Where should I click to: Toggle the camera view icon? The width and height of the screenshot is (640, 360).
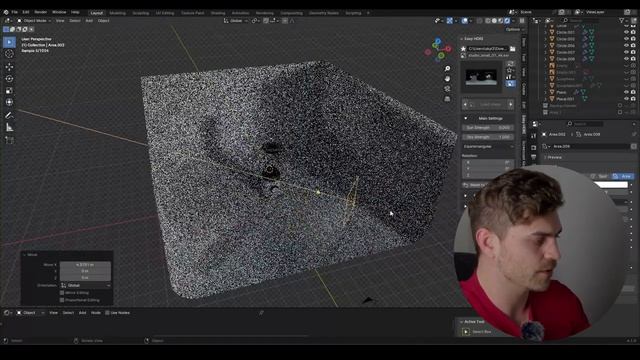point(447,89)
